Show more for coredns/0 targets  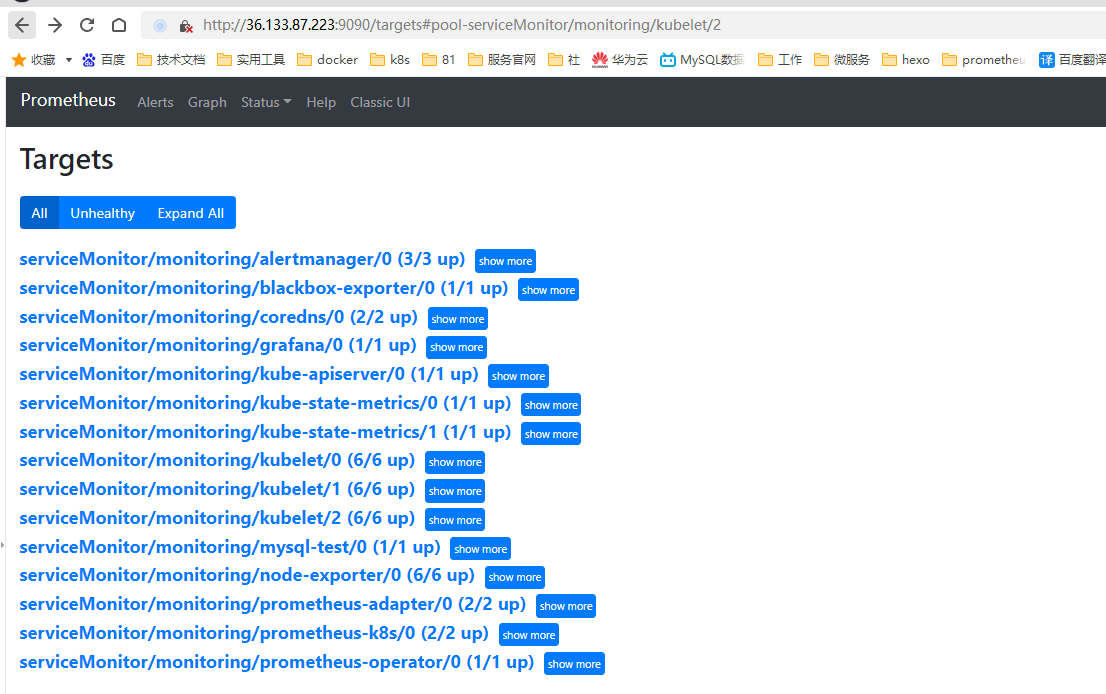coord(458,319)
